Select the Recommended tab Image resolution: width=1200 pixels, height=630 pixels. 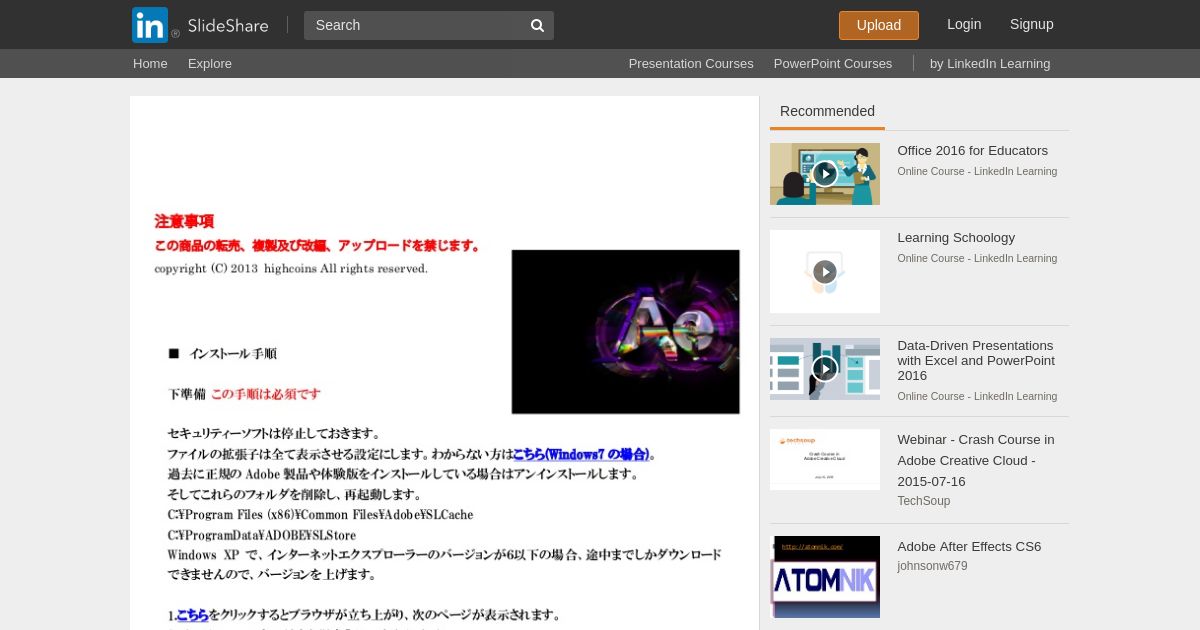pyautogui.click(x=827, y=112)
